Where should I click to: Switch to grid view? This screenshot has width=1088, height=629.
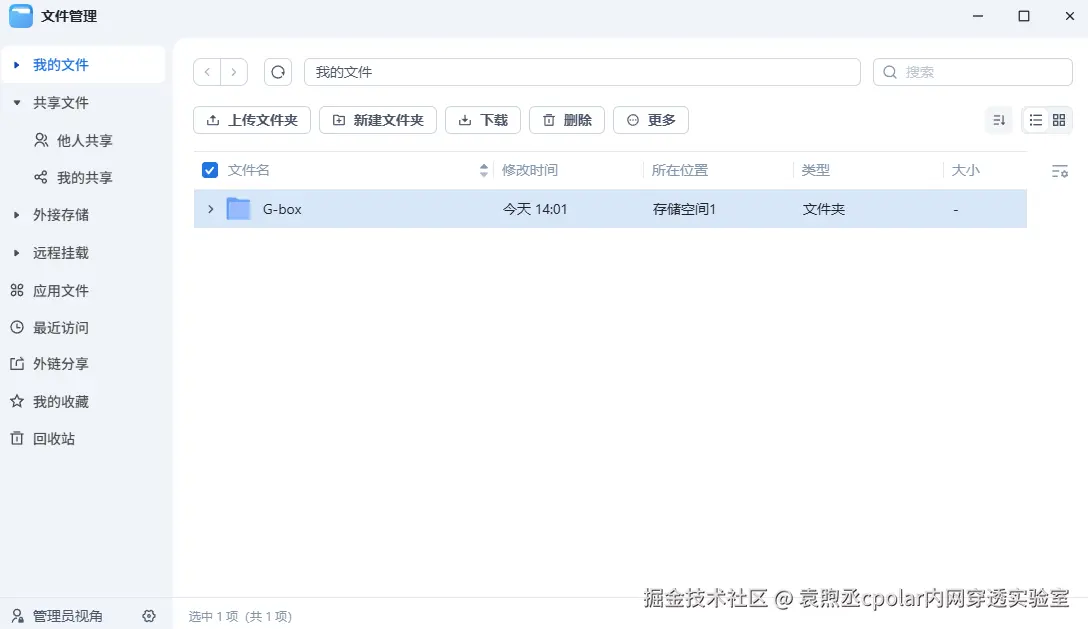pyautogui.click(x=1059, y=120)
